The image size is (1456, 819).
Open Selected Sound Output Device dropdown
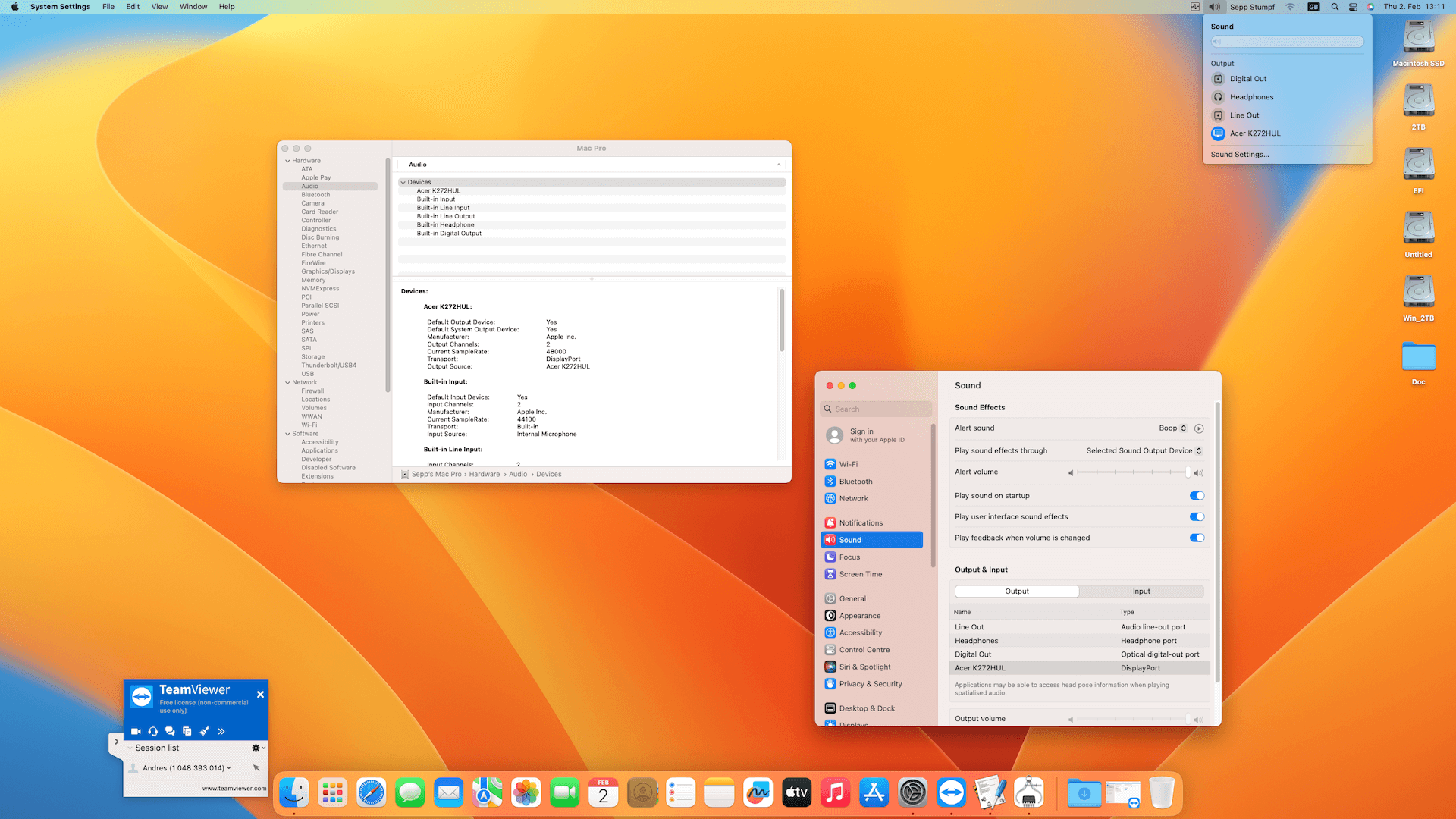(1144, 451)
